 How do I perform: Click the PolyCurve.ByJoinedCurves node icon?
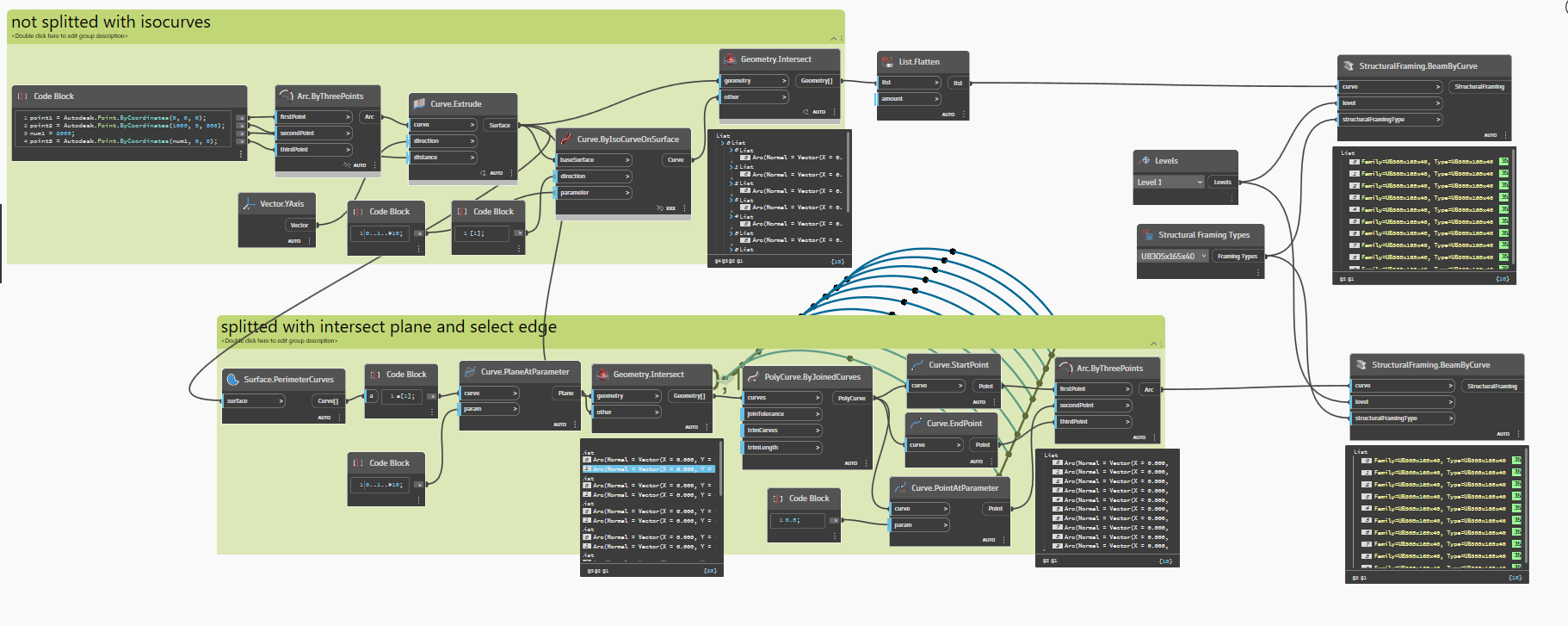(753, 376)
